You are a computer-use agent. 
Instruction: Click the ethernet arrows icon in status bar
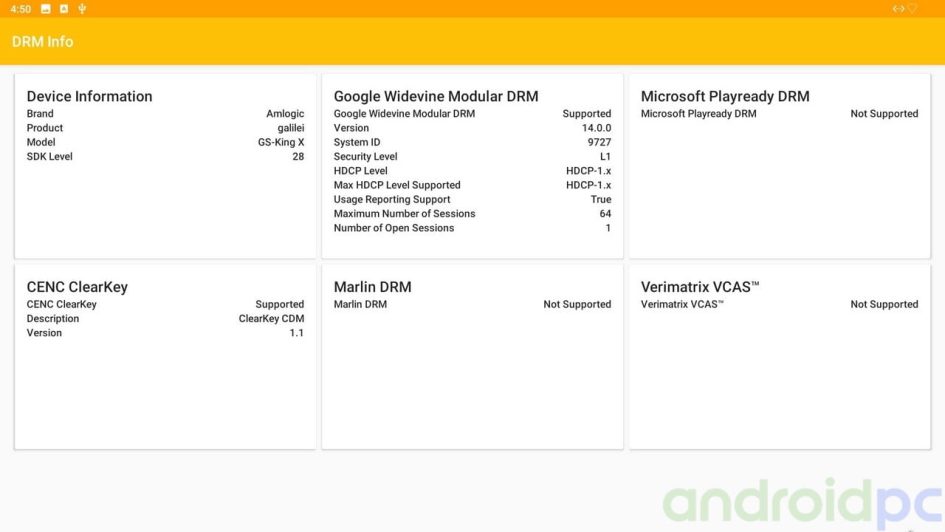pyautogui.click(x=898, y=8)
